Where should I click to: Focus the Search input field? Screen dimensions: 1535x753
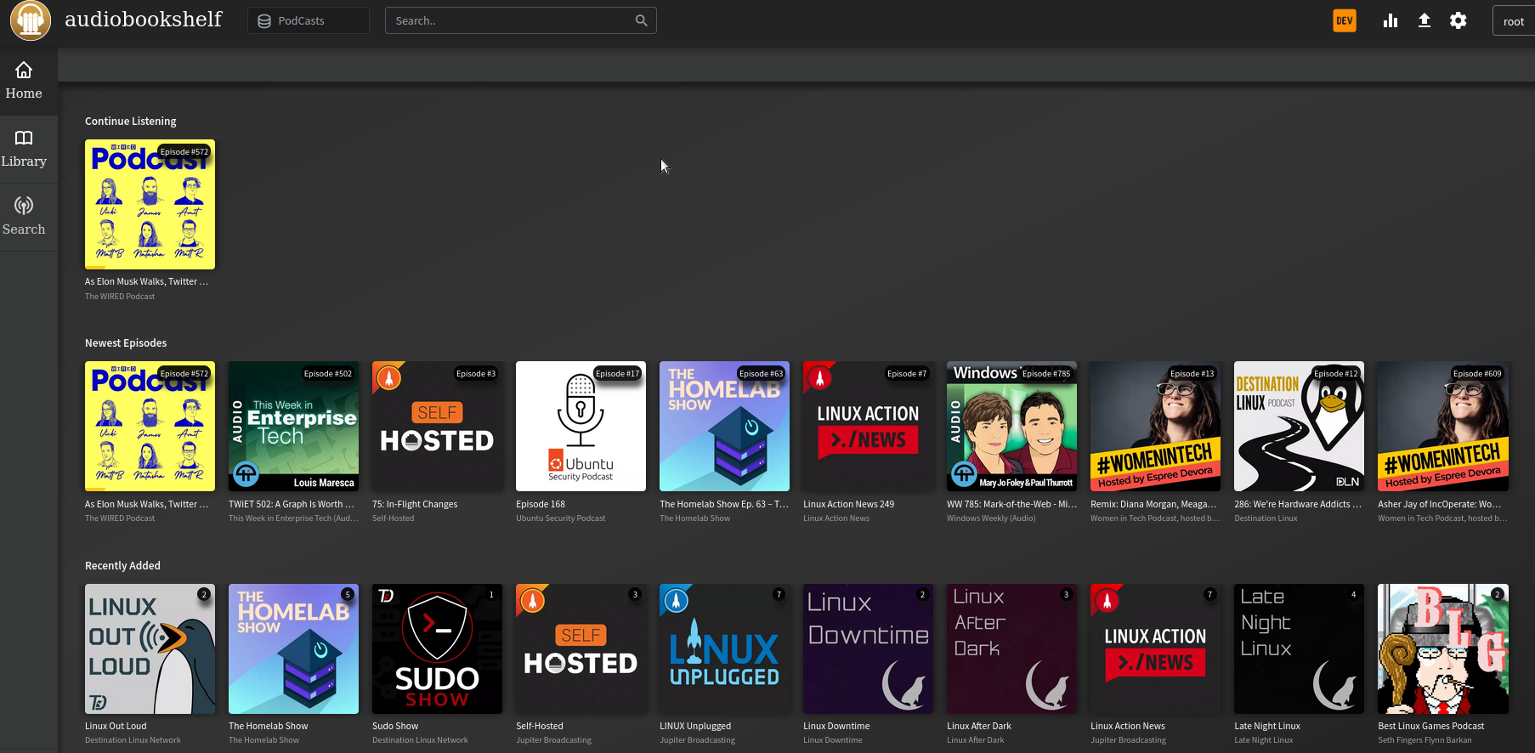[x=520, y=20]
